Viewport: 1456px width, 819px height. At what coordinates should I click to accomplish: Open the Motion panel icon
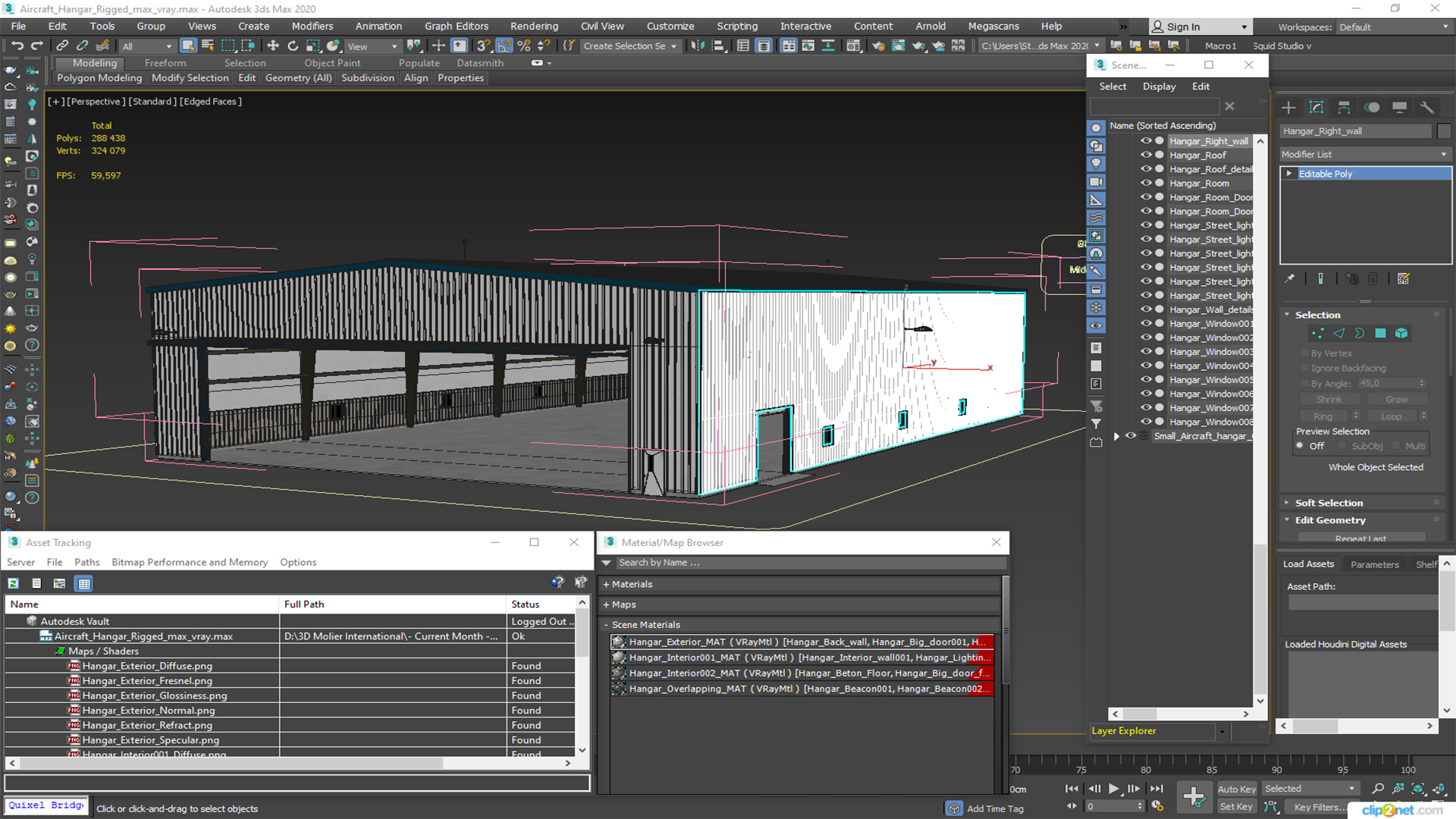click(x=1372, y=108)
